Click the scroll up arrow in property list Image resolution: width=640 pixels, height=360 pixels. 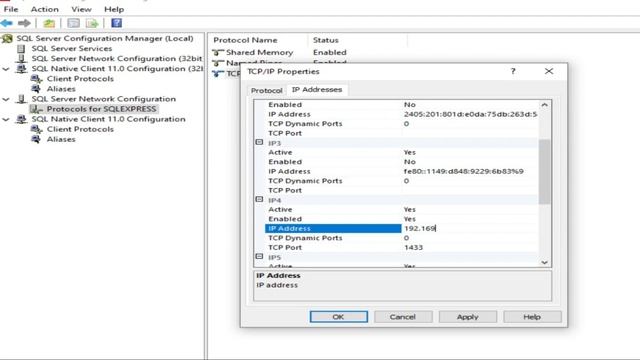tap(544, 105)
